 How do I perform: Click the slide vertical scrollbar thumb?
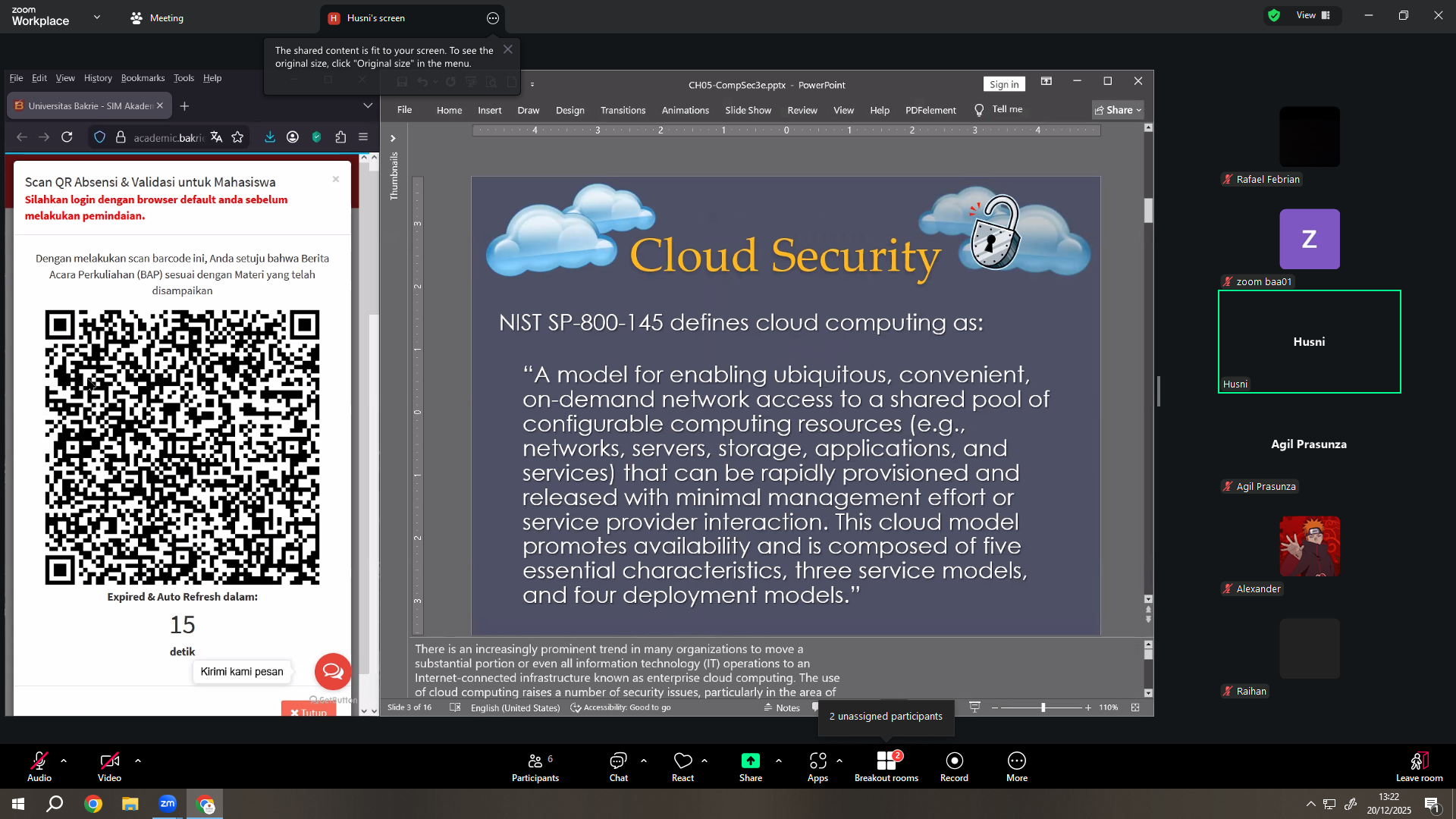[1148, 210]
